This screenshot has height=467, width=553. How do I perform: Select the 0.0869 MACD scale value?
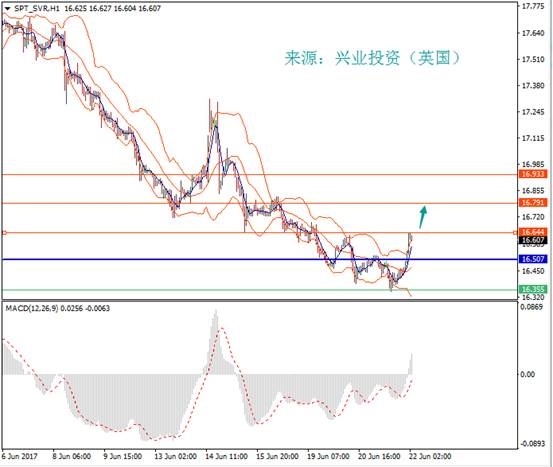[x=532, y=307]
